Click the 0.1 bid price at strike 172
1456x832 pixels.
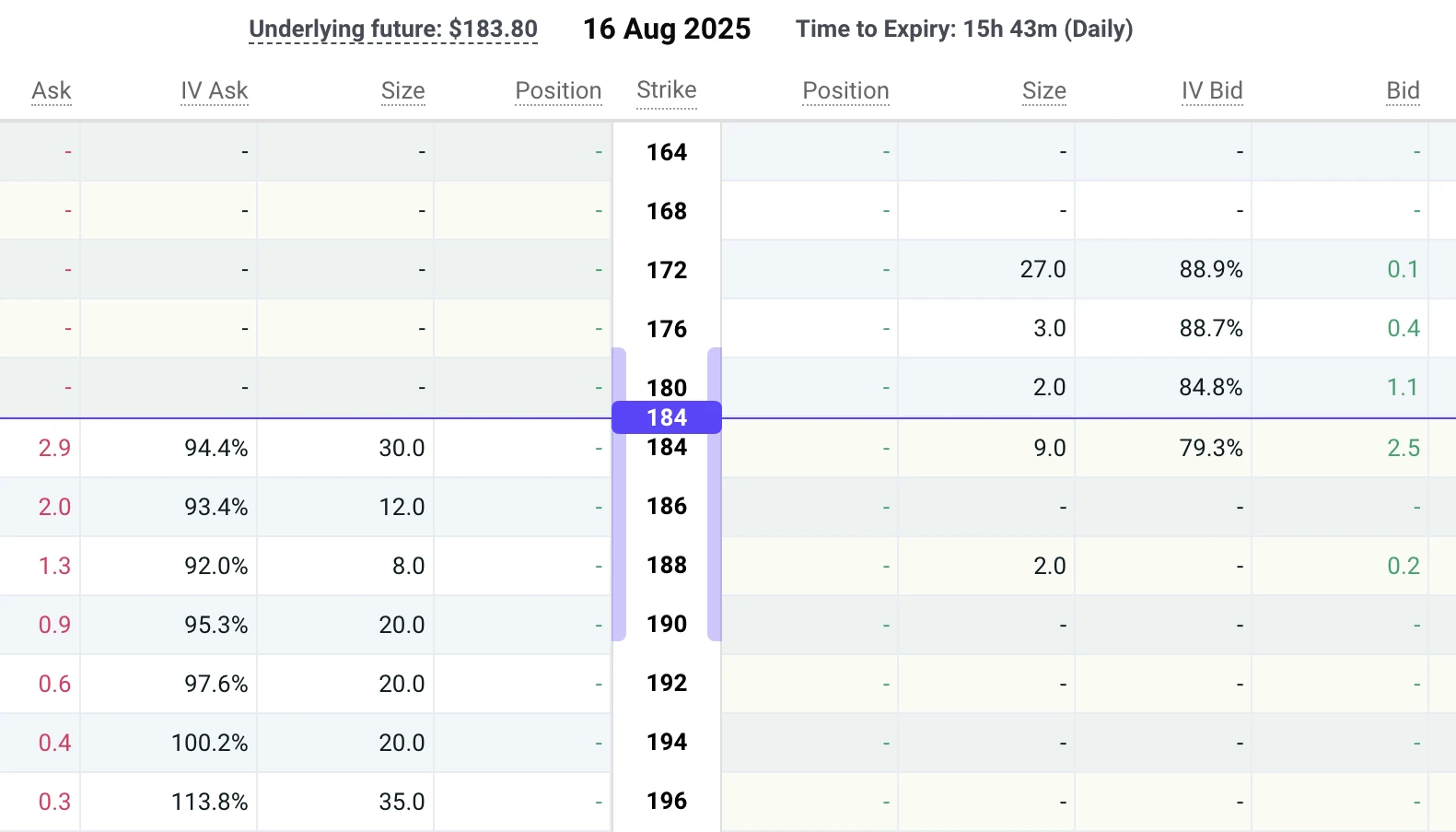tap(1403, 270)
